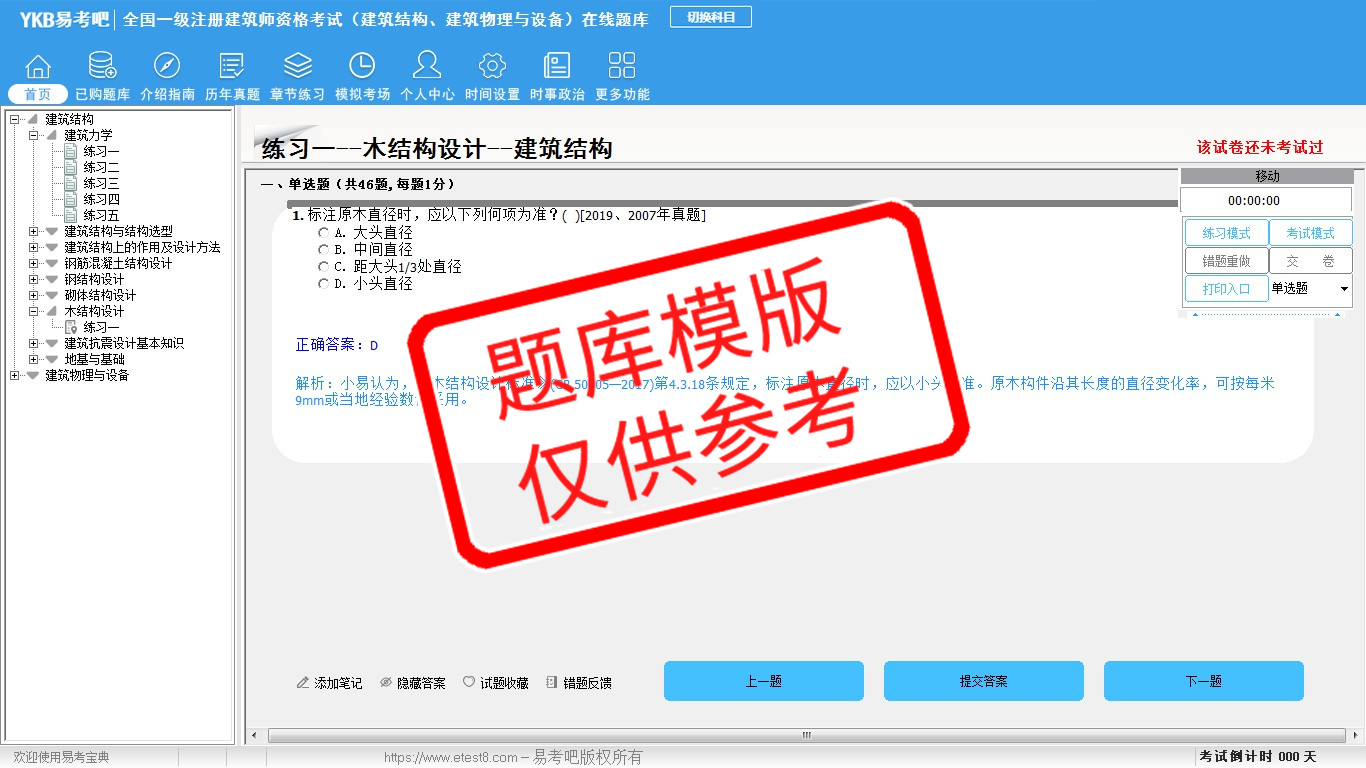Click the 打印入口 button
Viewport: 1366px width, 768px height.
[x=1226, y=289]
